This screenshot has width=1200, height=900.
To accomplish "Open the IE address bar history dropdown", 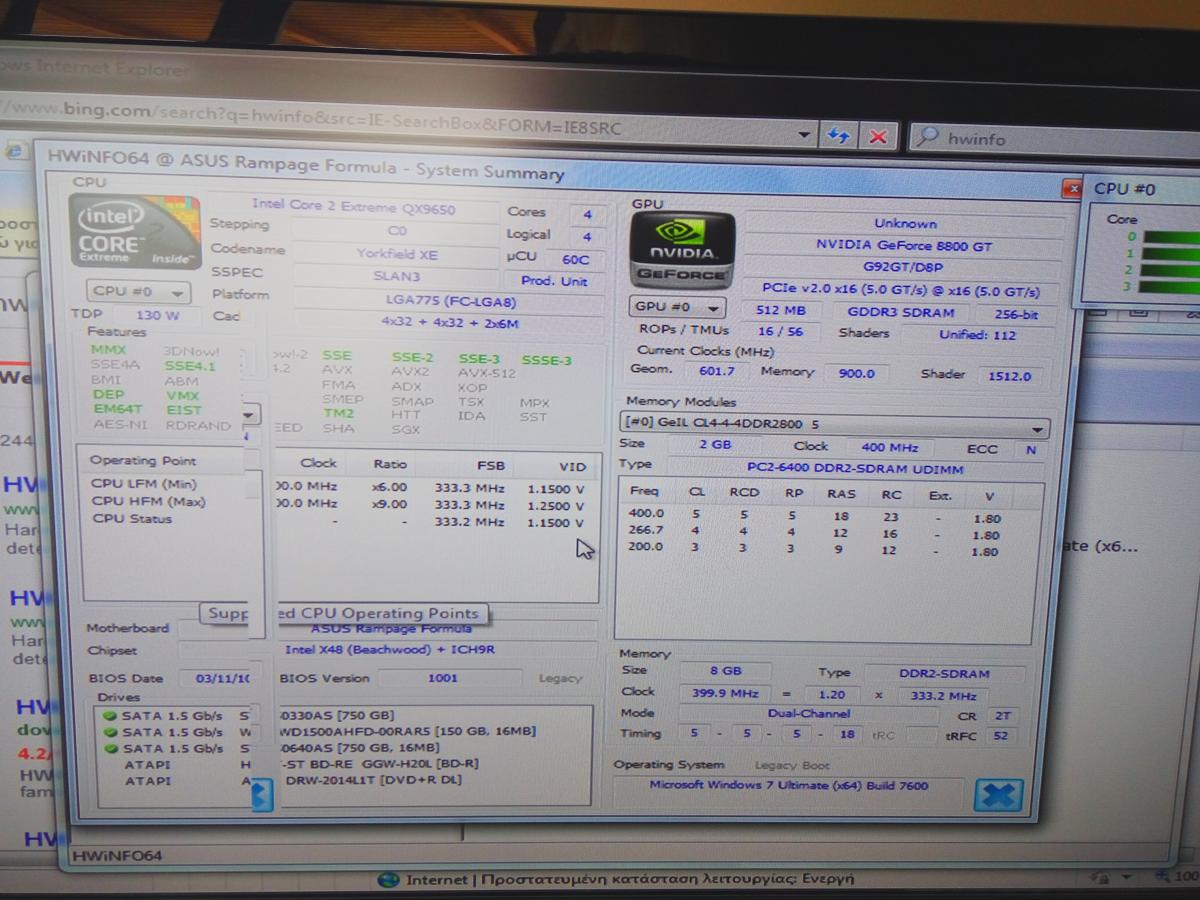I will [805, 135].
